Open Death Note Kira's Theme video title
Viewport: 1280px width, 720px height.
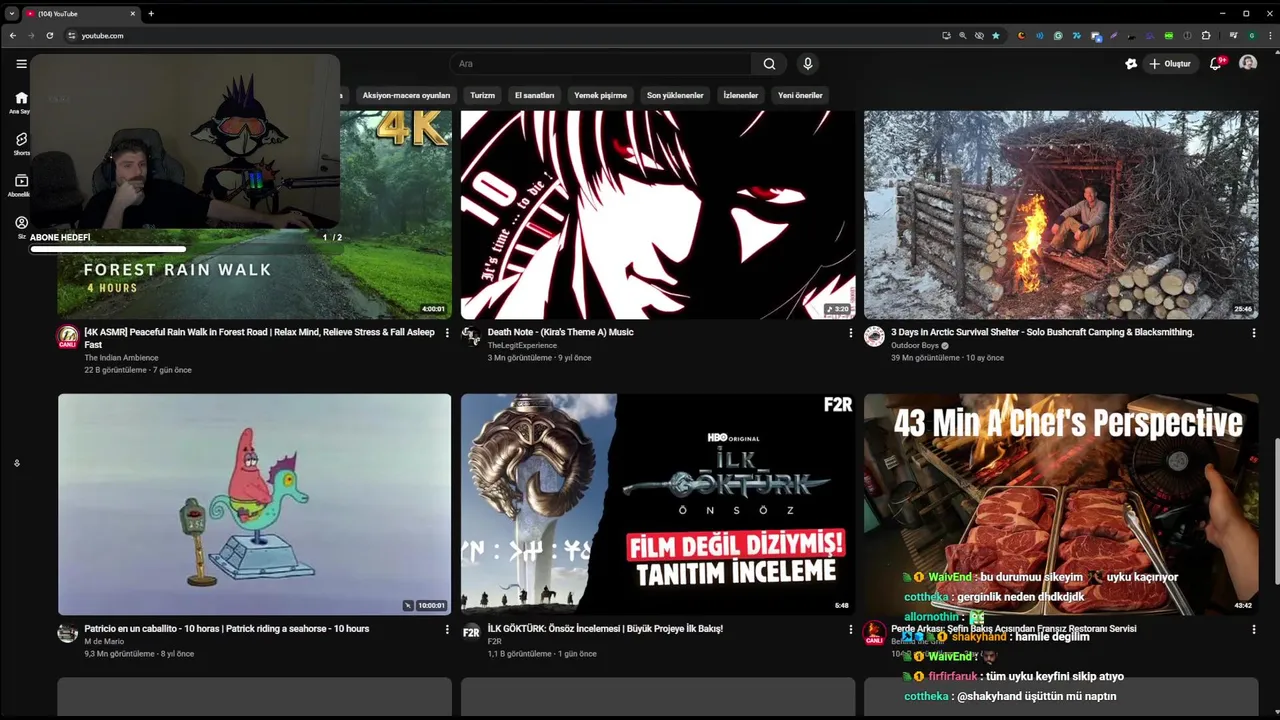tap(560, 332)
